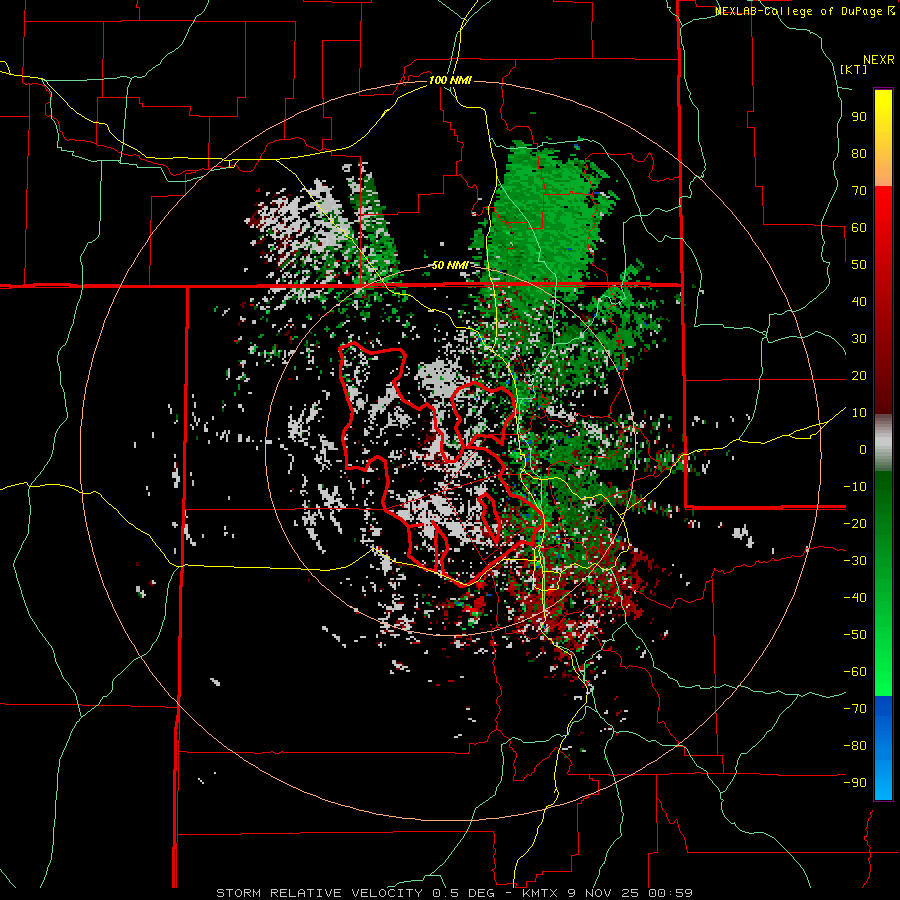Click the "100 NMI" range ring label

click(x=450, y=80)
